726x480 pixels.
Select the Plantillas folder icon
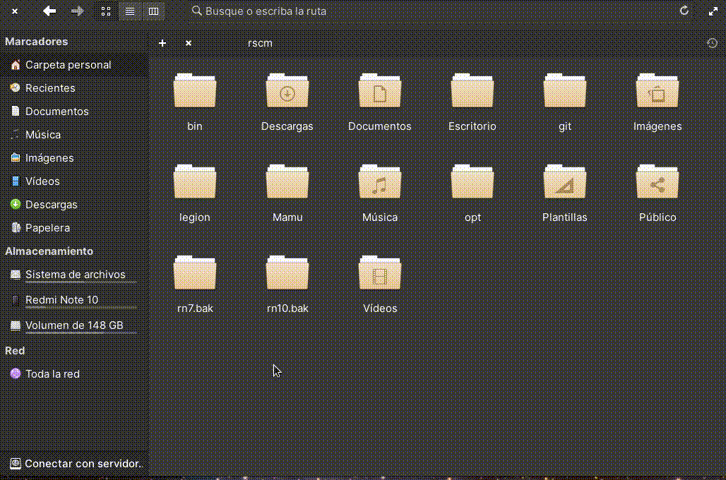pos(565,182)
